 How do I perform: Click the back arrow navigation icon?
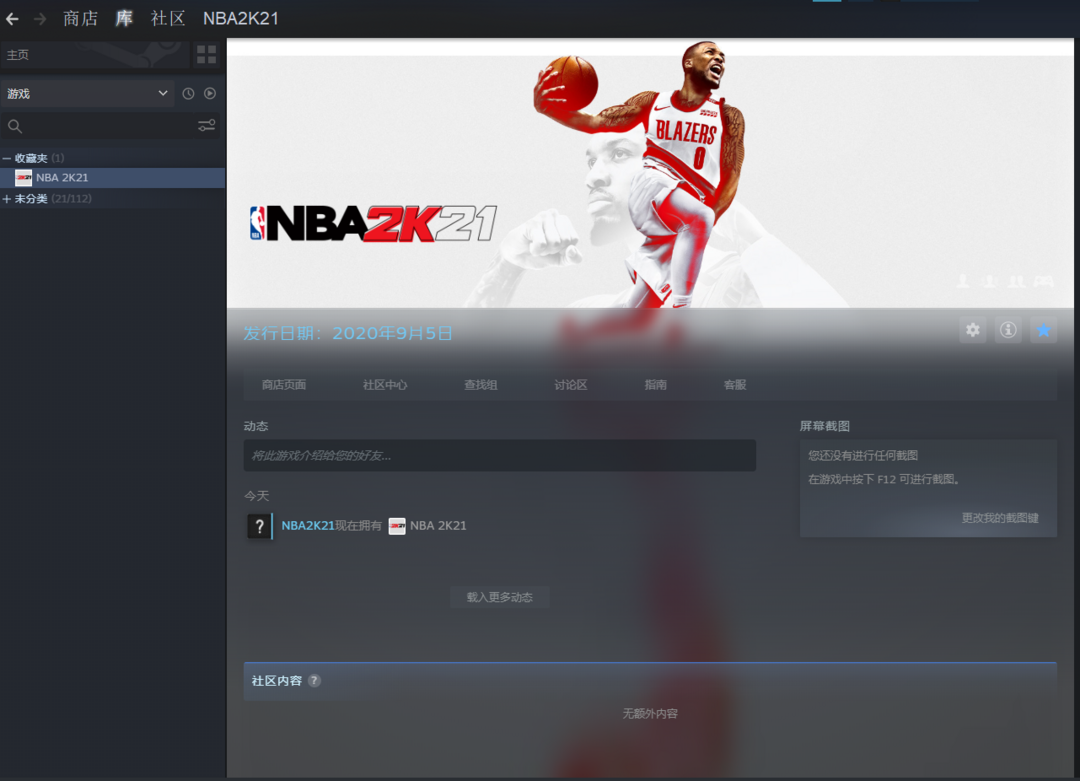pyautogui.click(x=12, y=19)
